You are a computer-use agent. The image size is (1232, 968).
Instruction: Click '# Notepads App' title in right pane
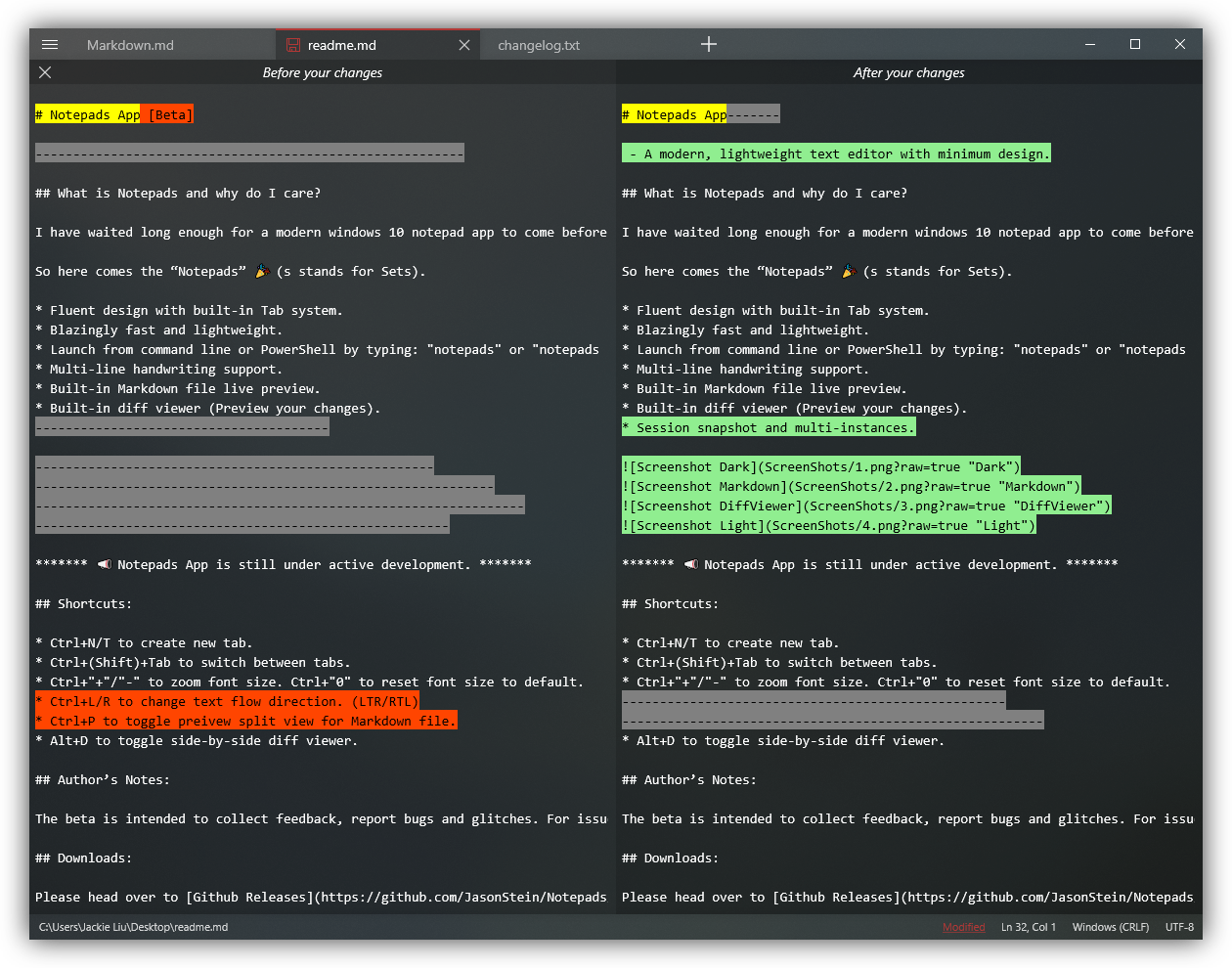pyautogui.click(x=675, y=114)
